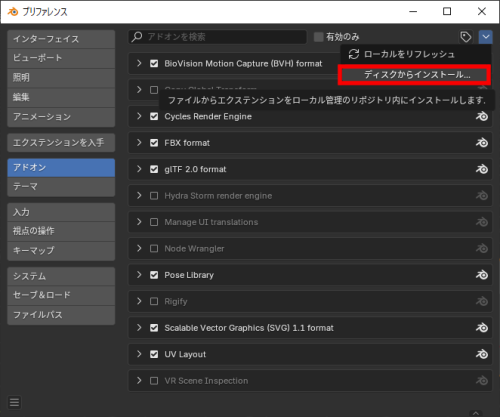Expand the BioVision Motion Capture details

139,63
